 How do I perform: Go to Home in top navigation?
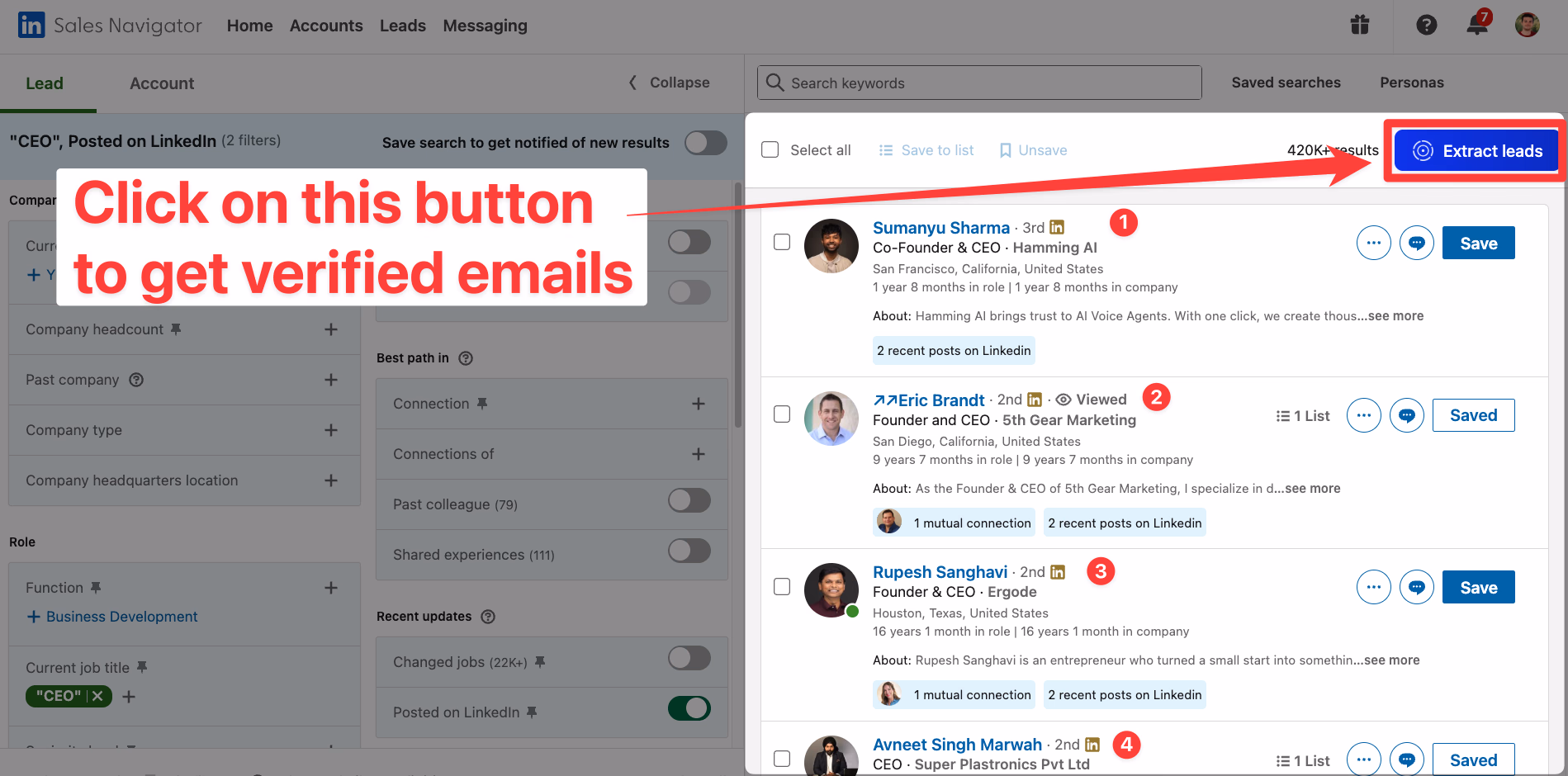pos(250,26)
